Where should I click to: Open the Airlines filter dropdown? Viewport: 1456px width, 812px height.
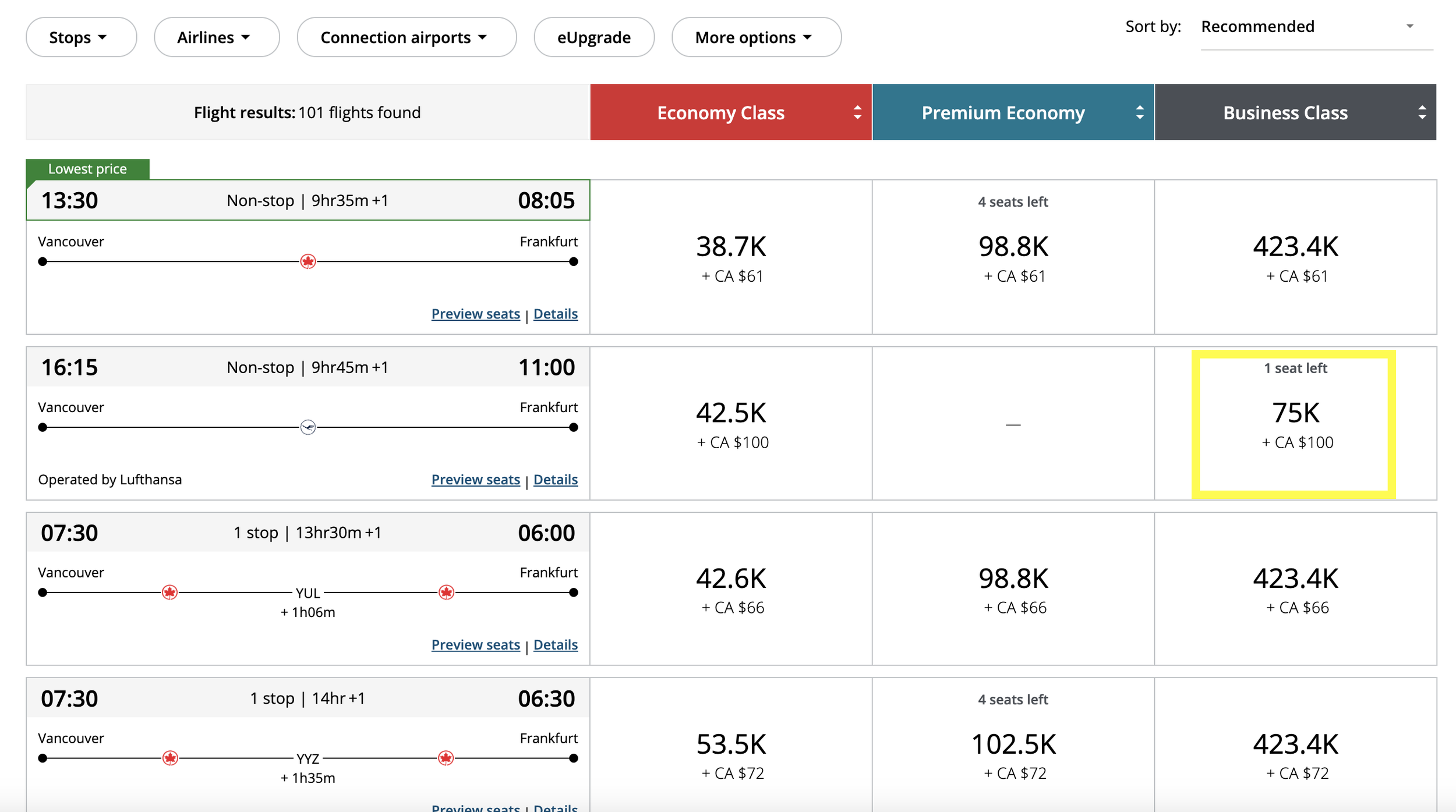coord(217,37)
